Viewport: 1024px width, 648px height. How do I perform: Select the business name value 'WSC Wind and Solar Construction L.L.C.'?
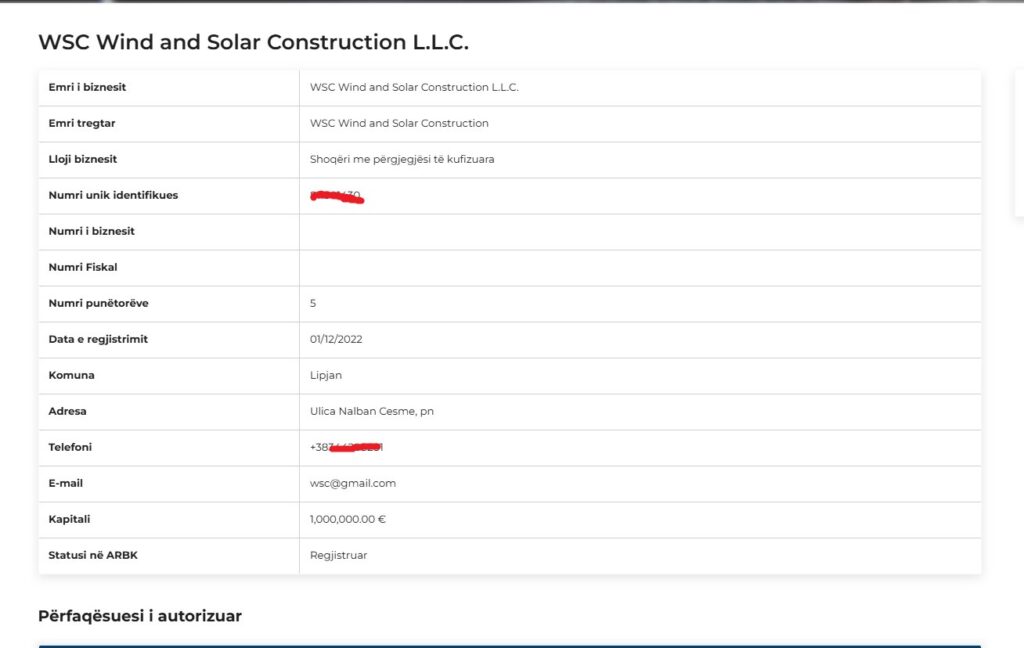414,87
